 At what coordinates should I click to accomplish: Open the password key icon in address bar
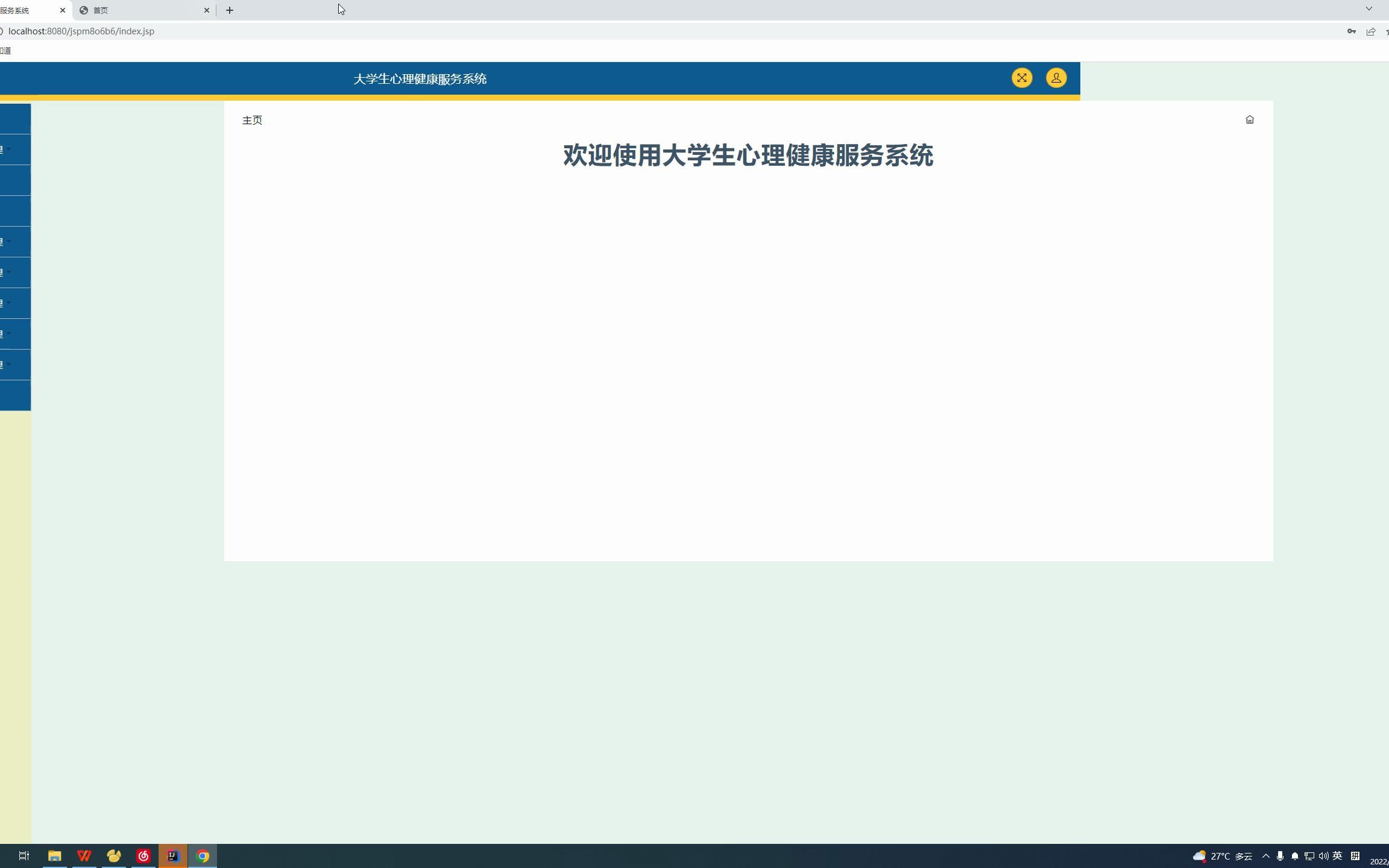1351,31
